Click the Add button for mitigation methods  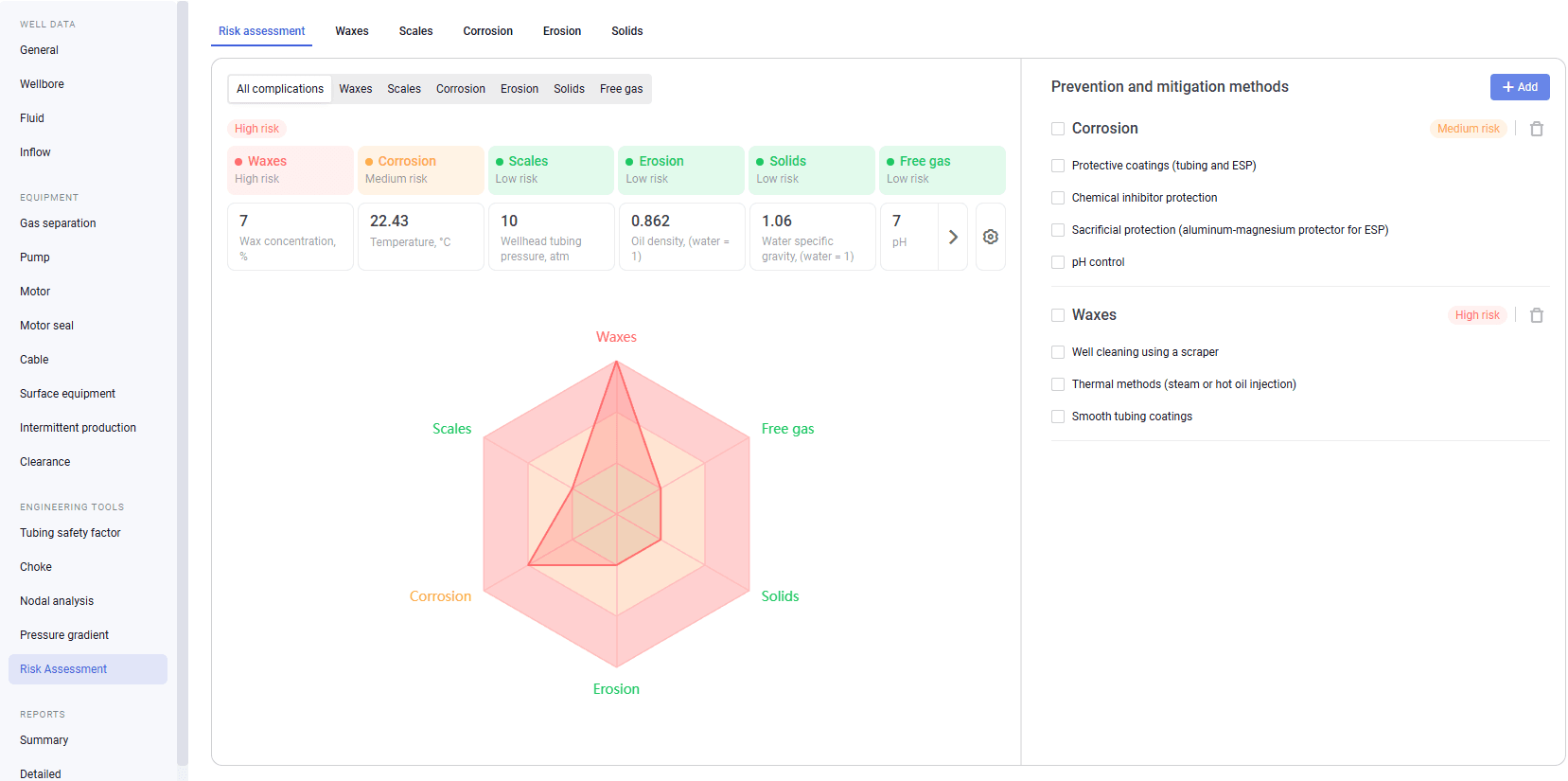[1519, 87]
